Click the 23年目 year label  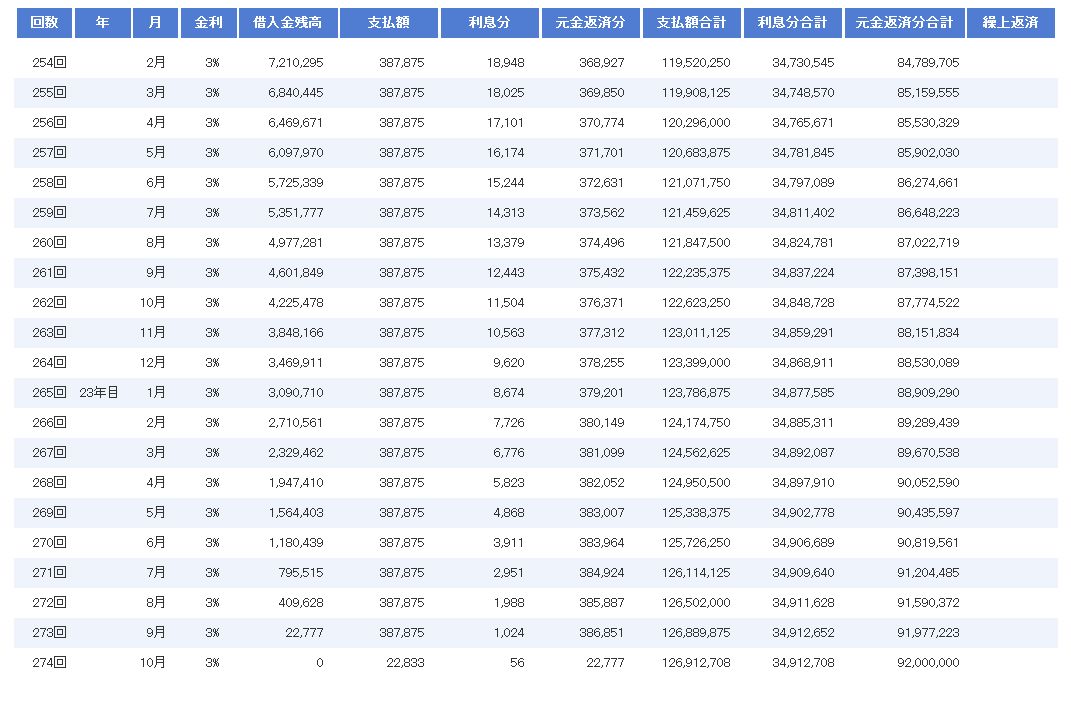99,393
